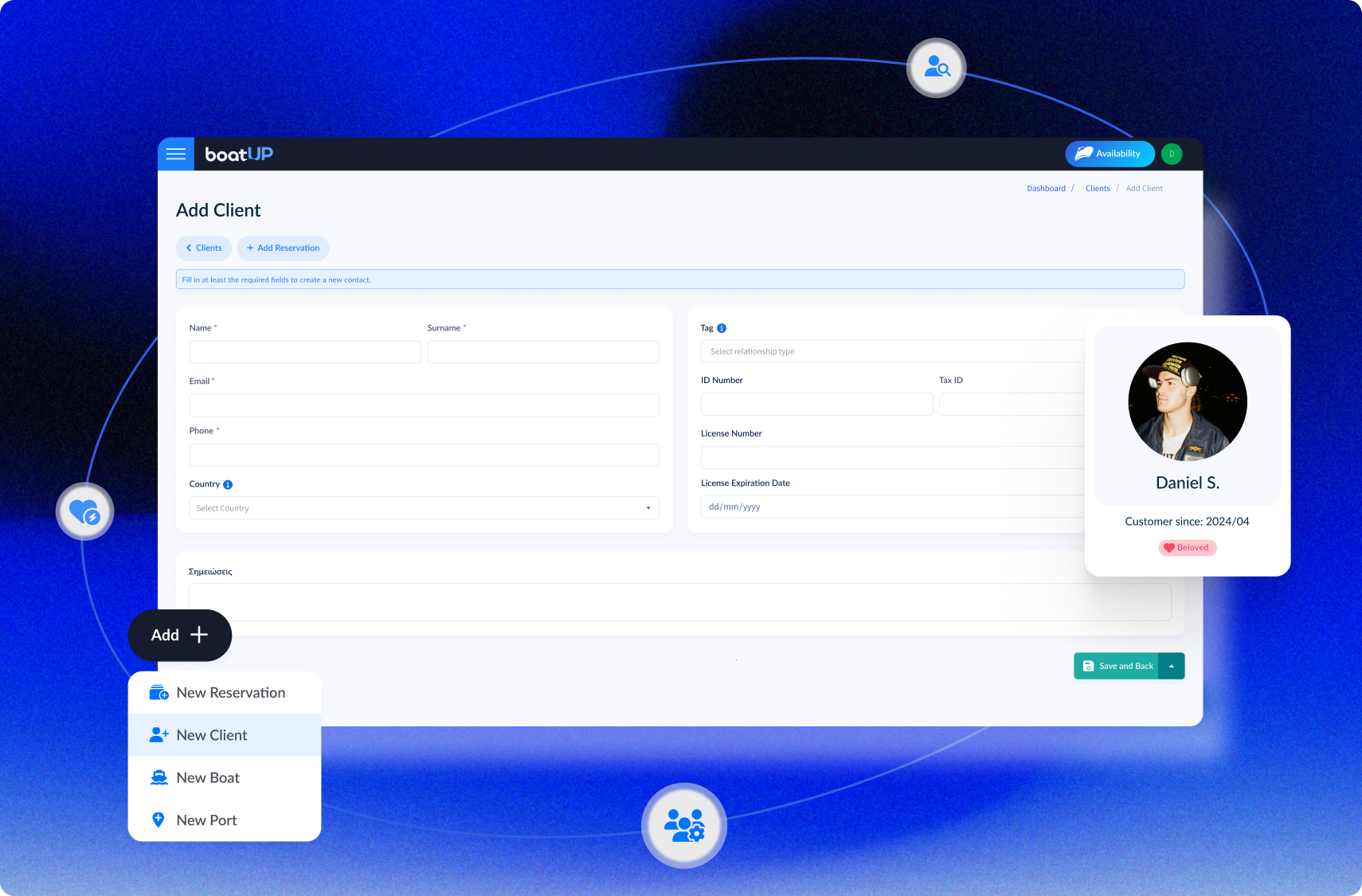Click the Tag info icon
This screenshot has height=896, width=1362.
(x=722, y=328)
